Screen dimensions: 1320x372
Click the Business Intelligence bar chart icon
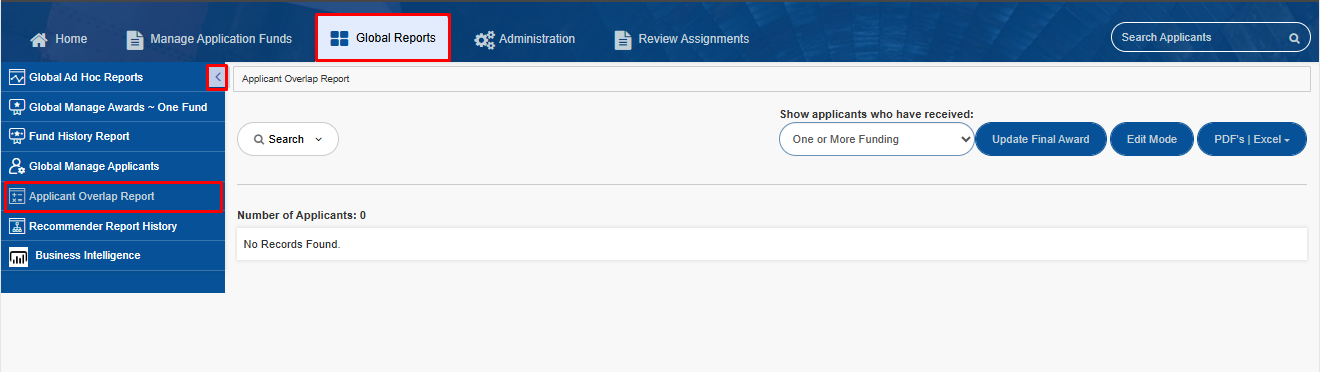[18, 257]
